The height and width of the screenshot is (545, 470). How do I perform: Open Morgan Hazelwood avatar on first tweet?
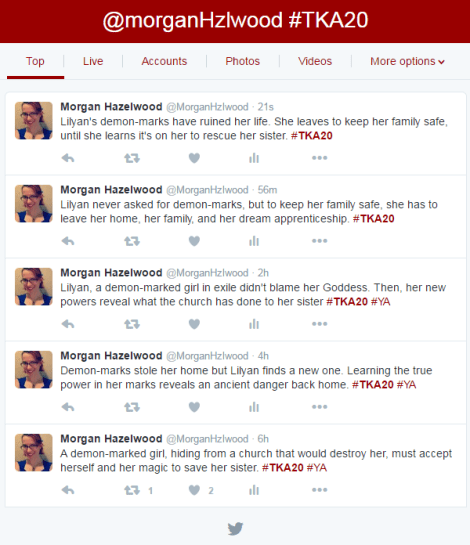[x=34, y=121]
